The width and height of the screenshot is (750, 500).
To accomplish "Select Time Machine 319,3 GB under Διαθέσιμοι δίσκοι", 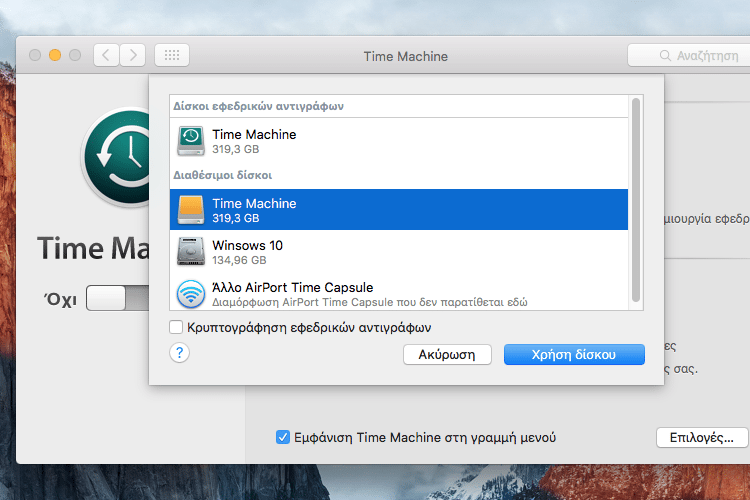I will tap(399, 210).
